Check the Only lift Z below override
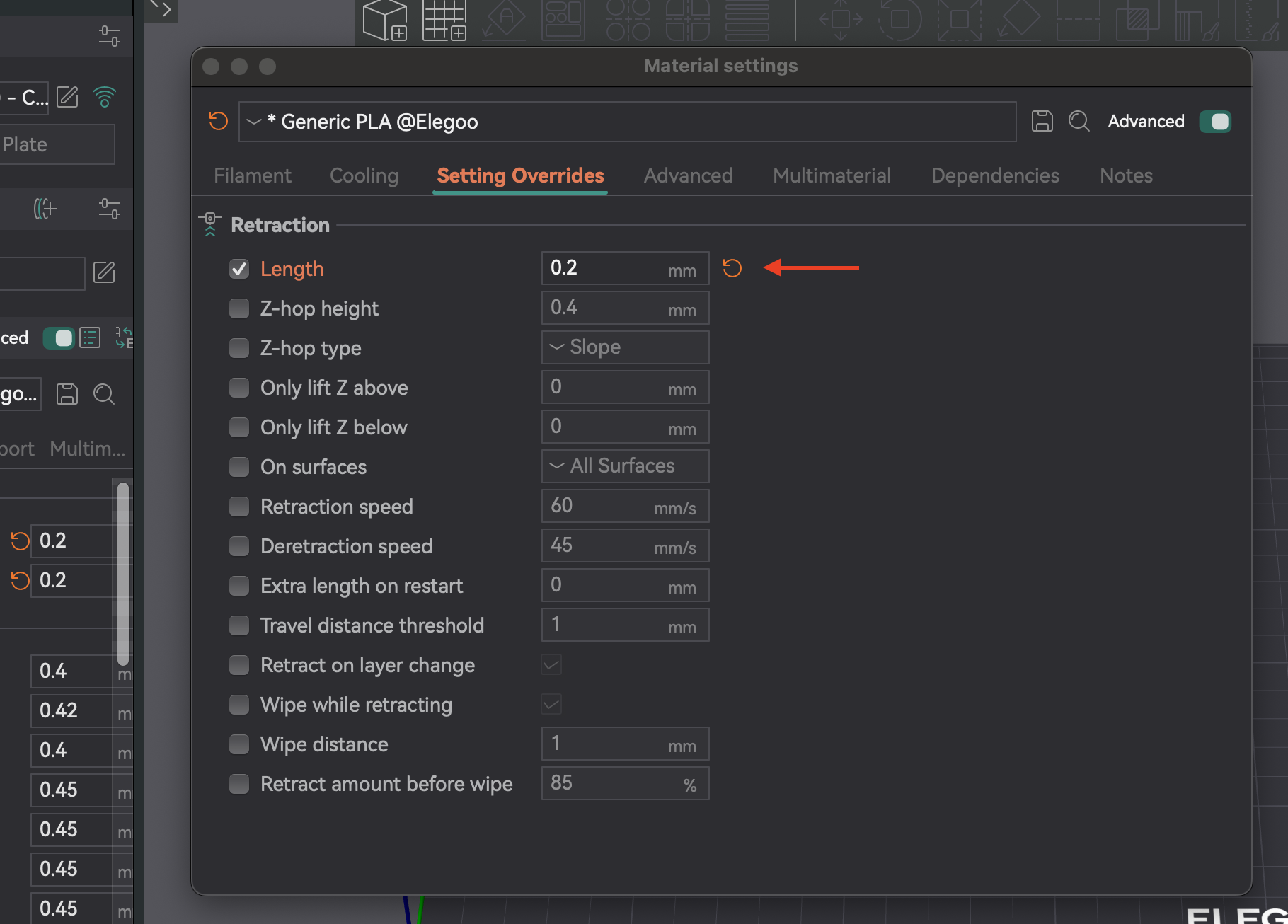This screenshot has width=1288, height=924. point(239,427)
